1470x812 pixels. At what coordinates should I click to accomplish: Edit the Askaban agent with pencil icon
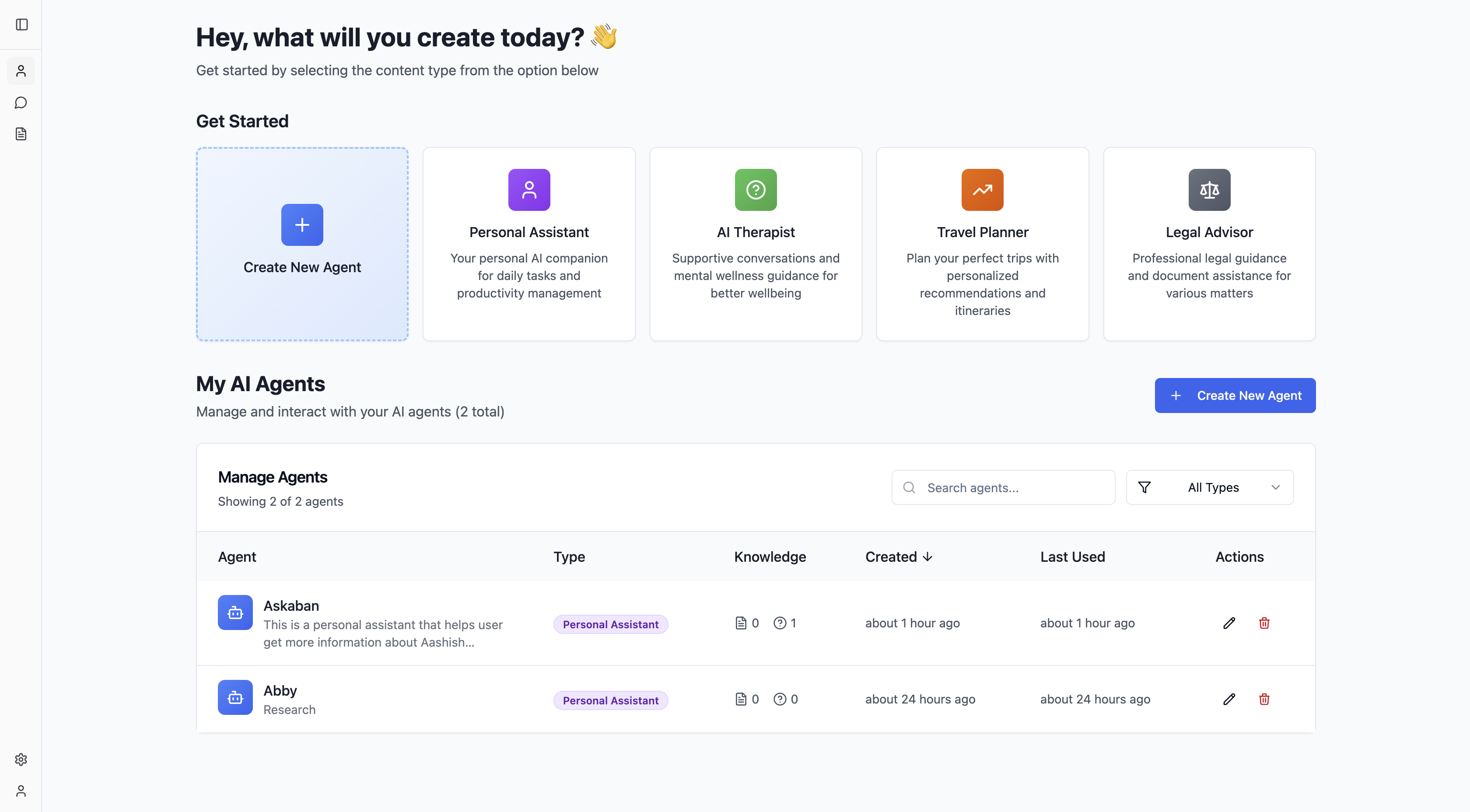(x=1229, y=623)
